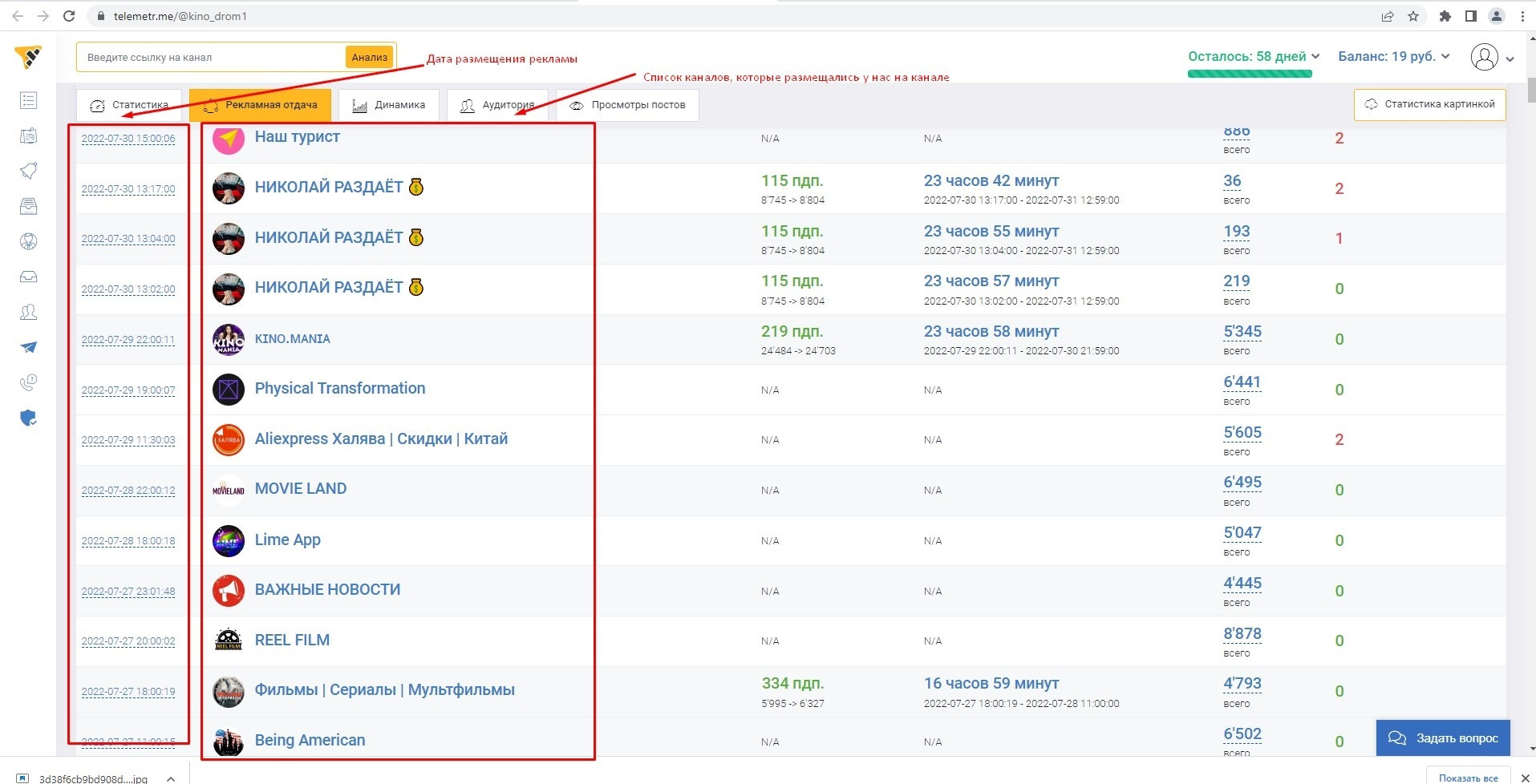Open the Фильмы | Сериалы | Мультфильмы link
The width and height of the screenshot is (1536, 784).
coord(385,689)
